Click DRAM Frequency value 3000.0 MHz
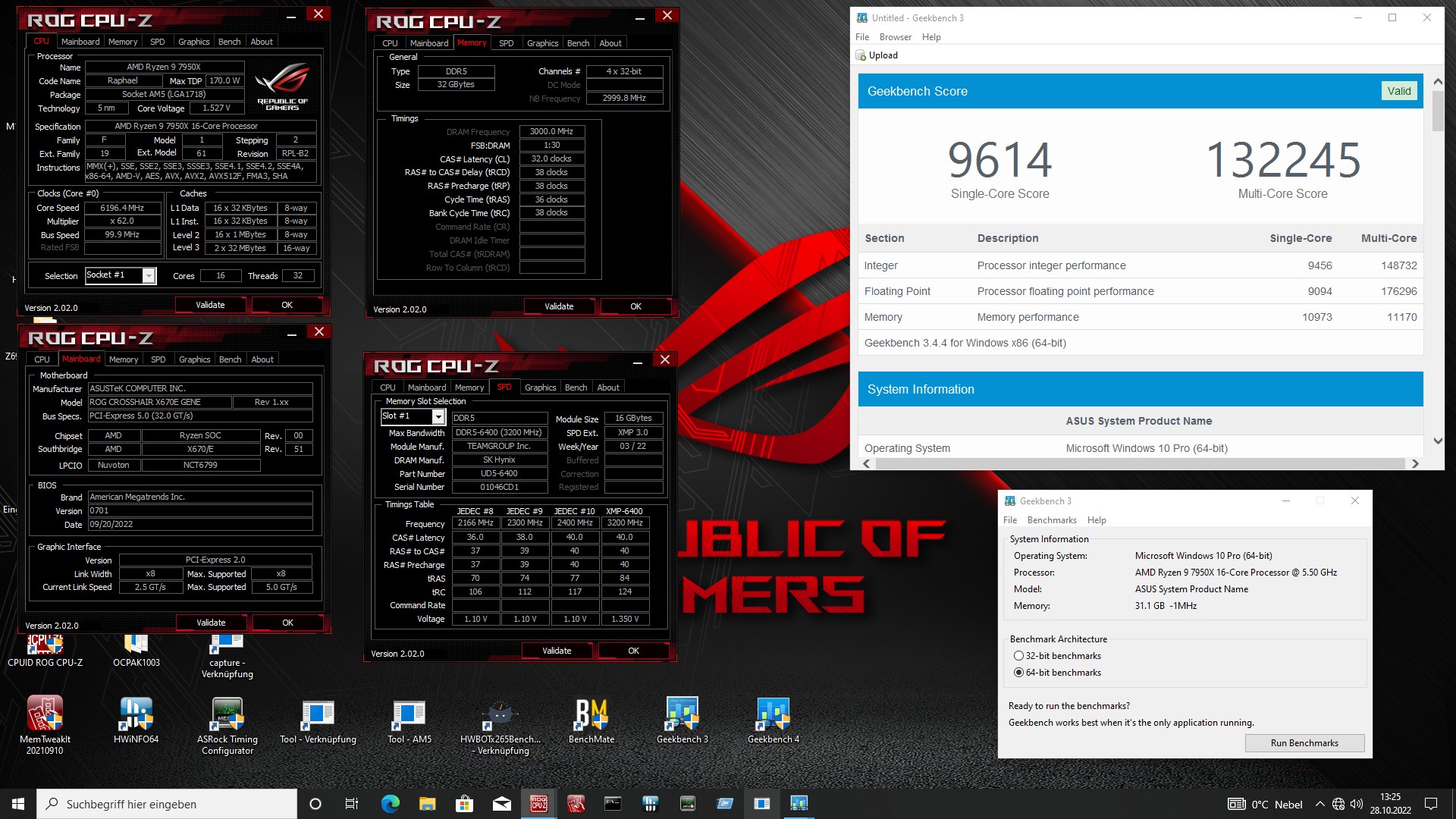This screenshot has height=819, width=1456. click(x=551, y=132)
